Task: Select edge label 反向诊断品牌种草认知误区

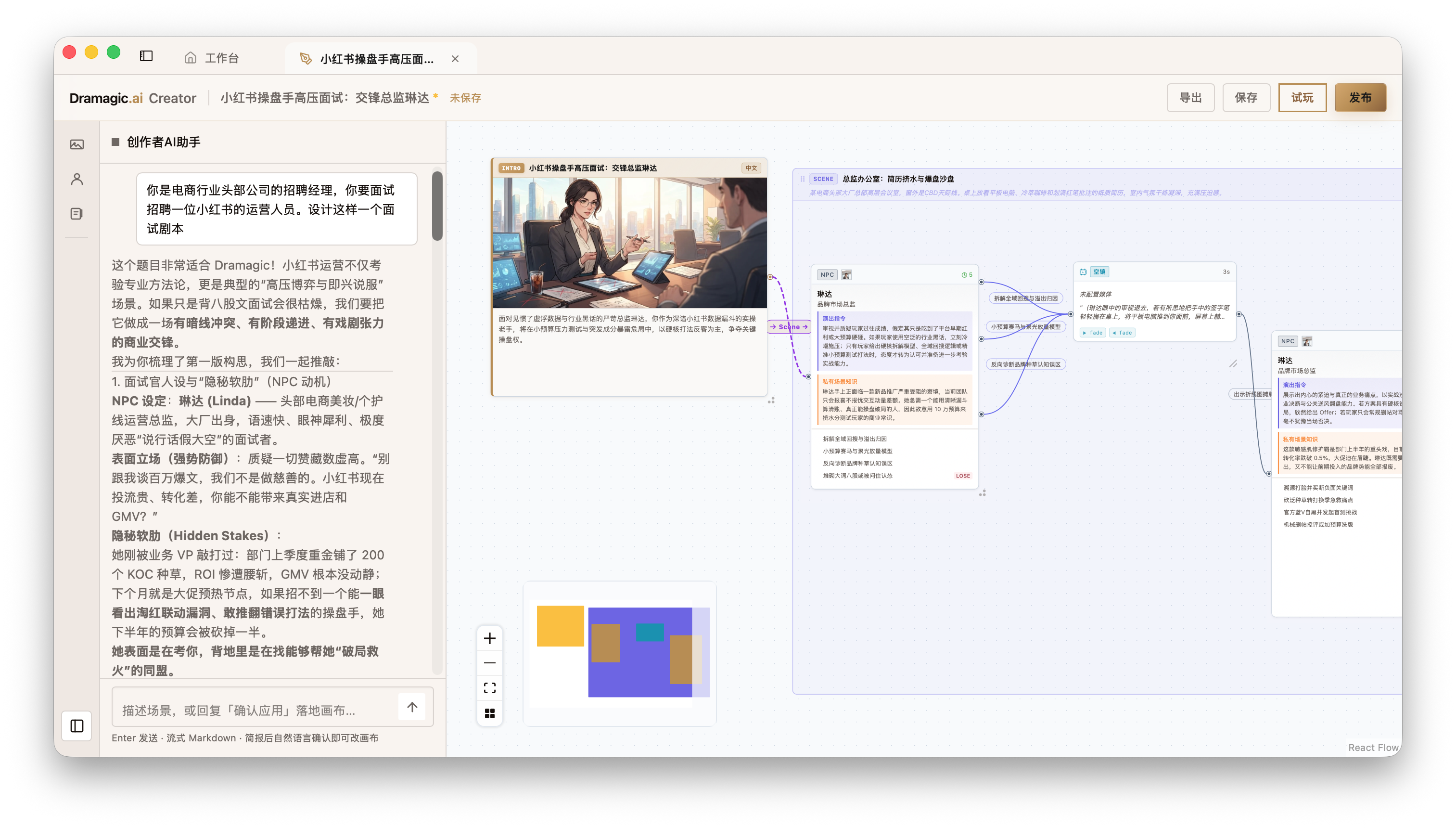Action: tap(1026, 364)
